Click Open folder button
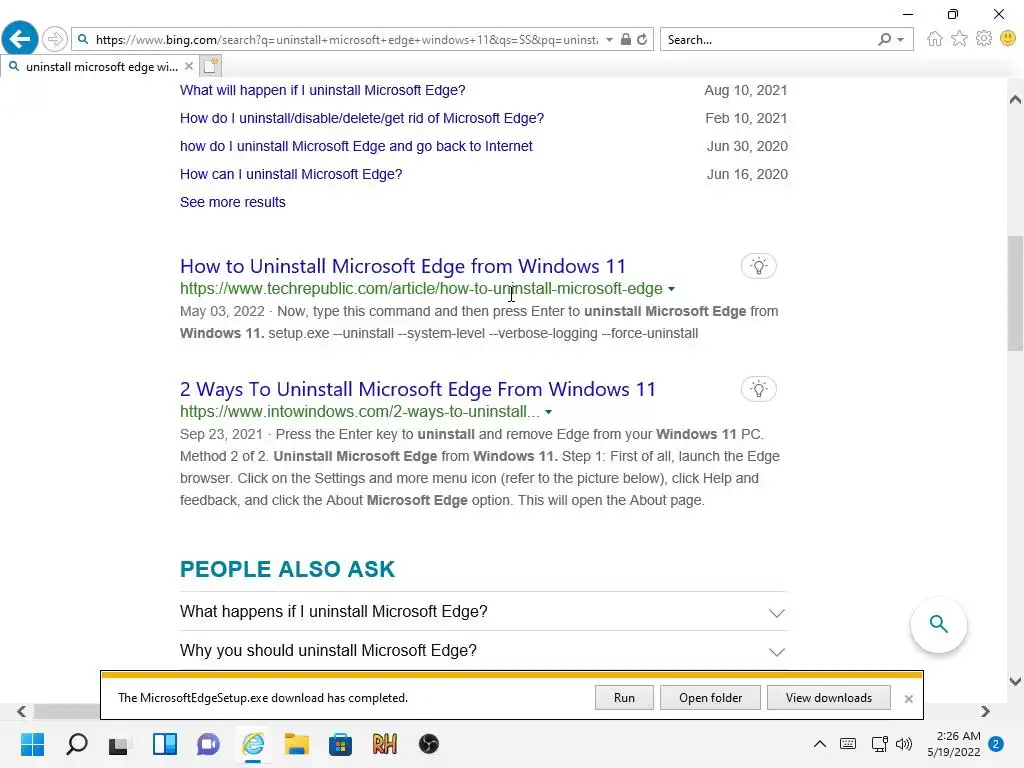Viewport: 1024px width, 768px height. 710,697
